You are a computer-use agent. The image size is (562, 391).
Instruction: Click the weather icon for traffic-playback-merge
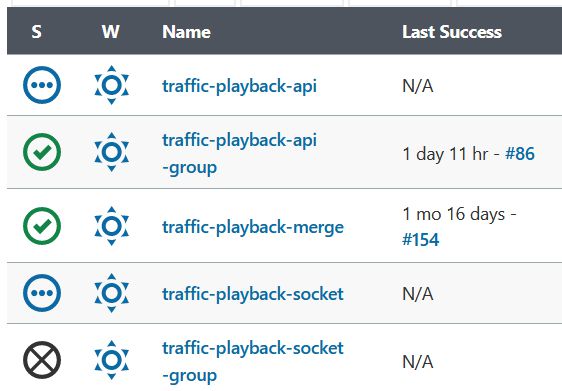(111, 226)
